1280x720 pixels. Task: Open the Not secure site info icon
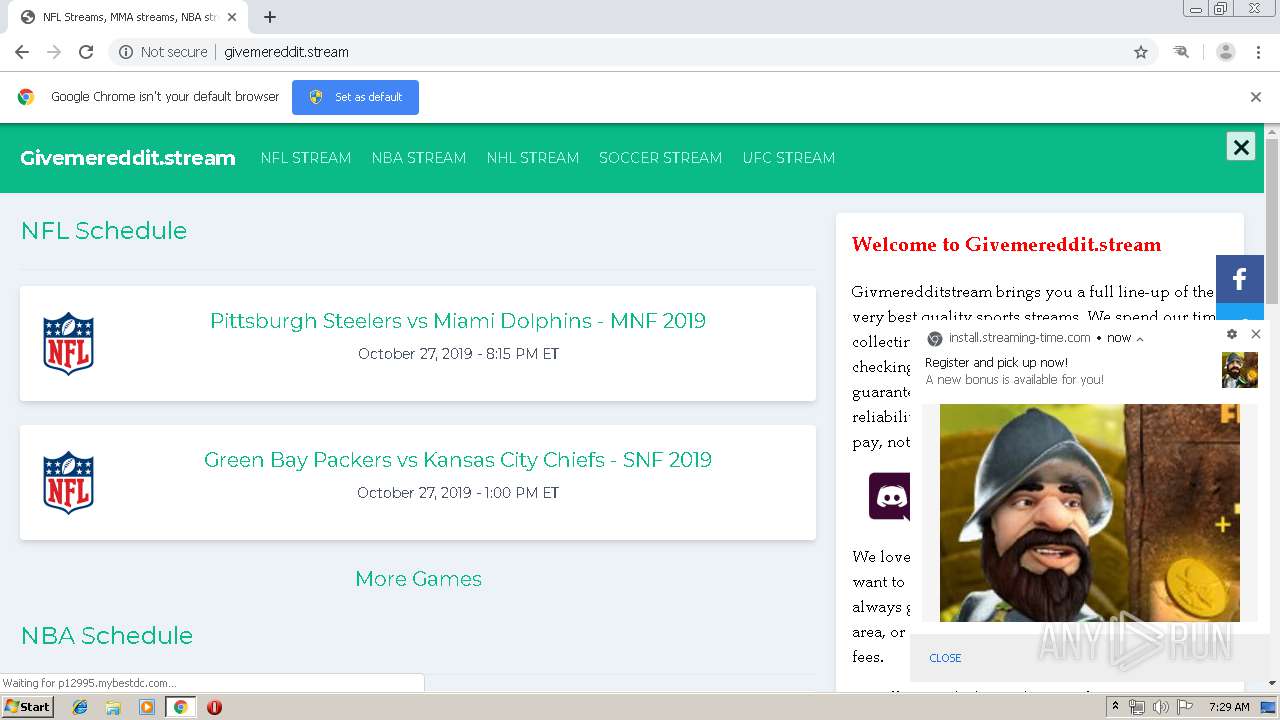point(126,52)
